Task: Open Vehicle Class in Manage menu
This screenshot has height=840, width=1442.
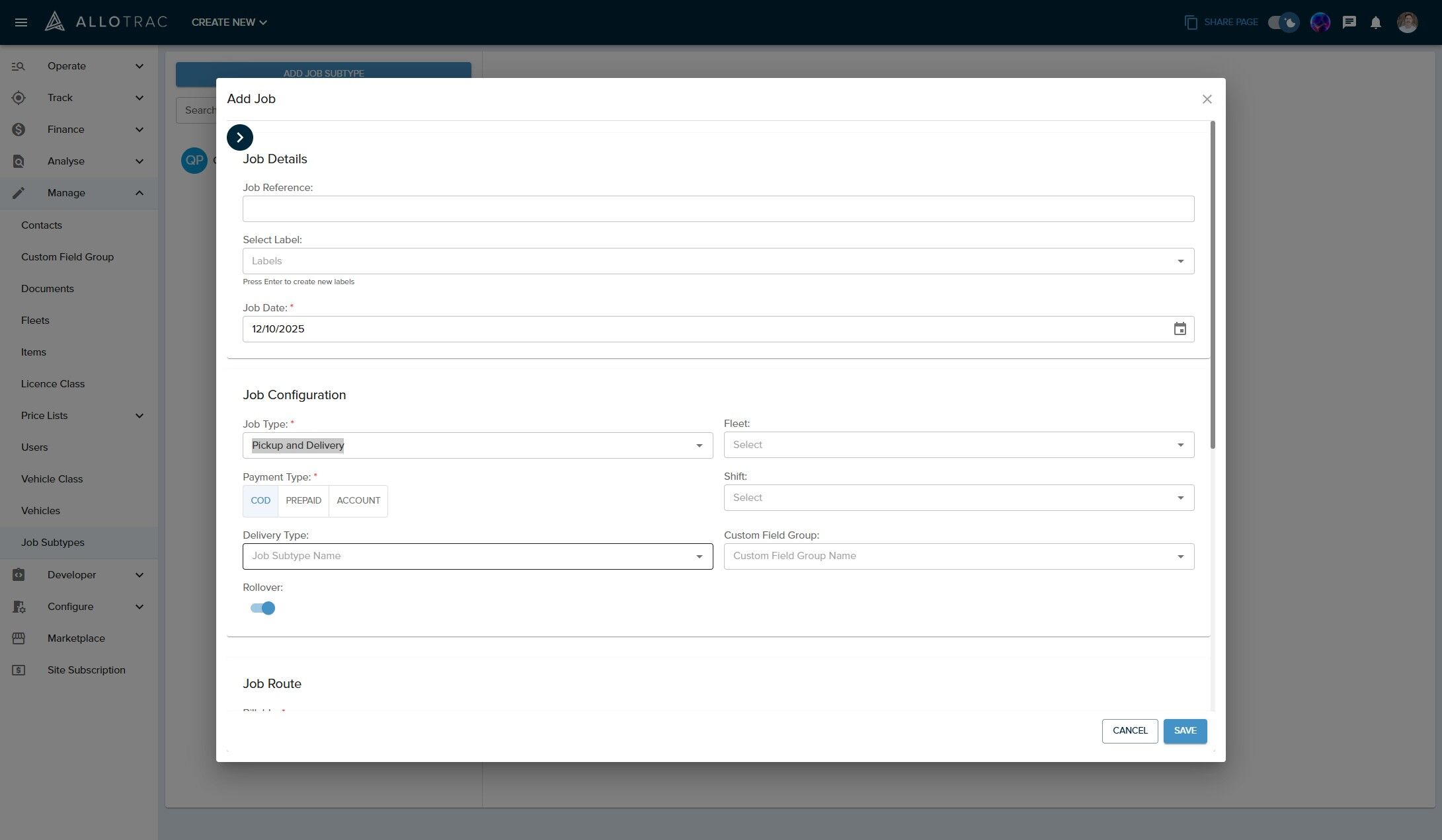Action: [x=52, y=479]
